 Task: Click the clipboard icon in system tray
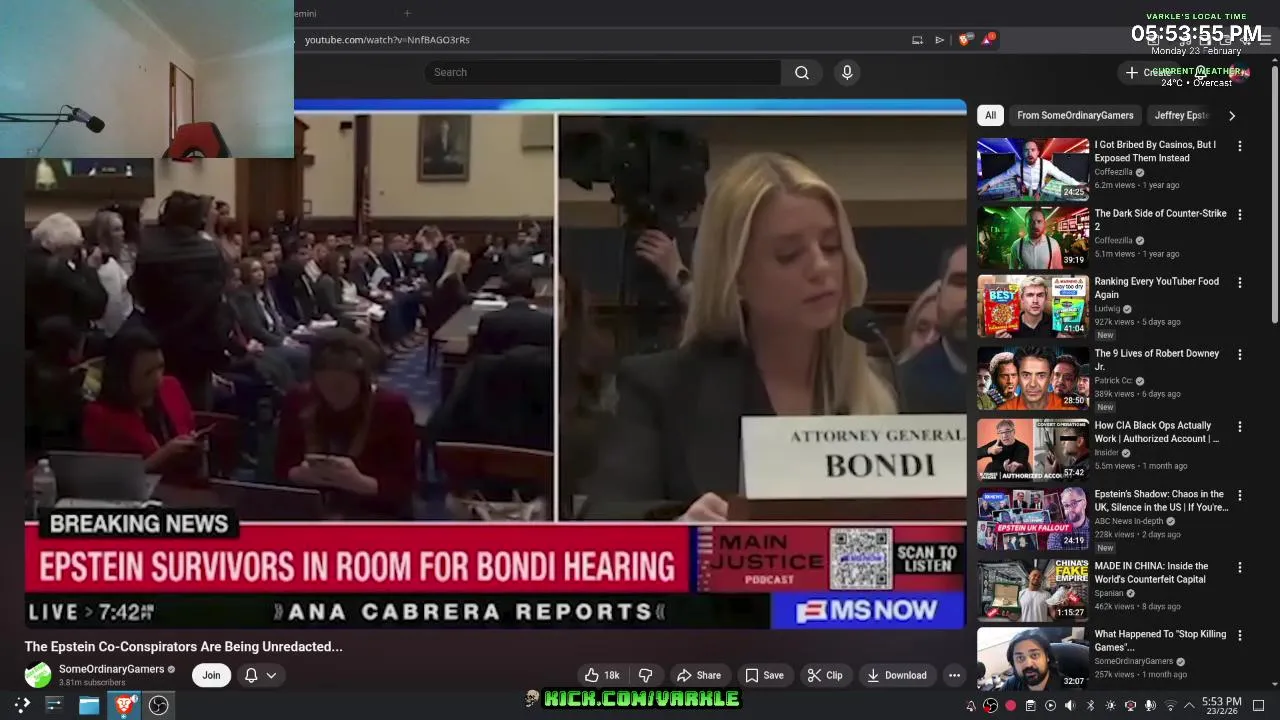[x=1031, y=706]
